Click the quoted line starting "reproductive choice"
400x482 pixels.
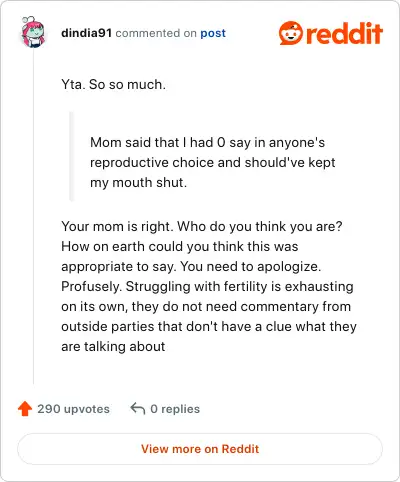pos(213,163)
